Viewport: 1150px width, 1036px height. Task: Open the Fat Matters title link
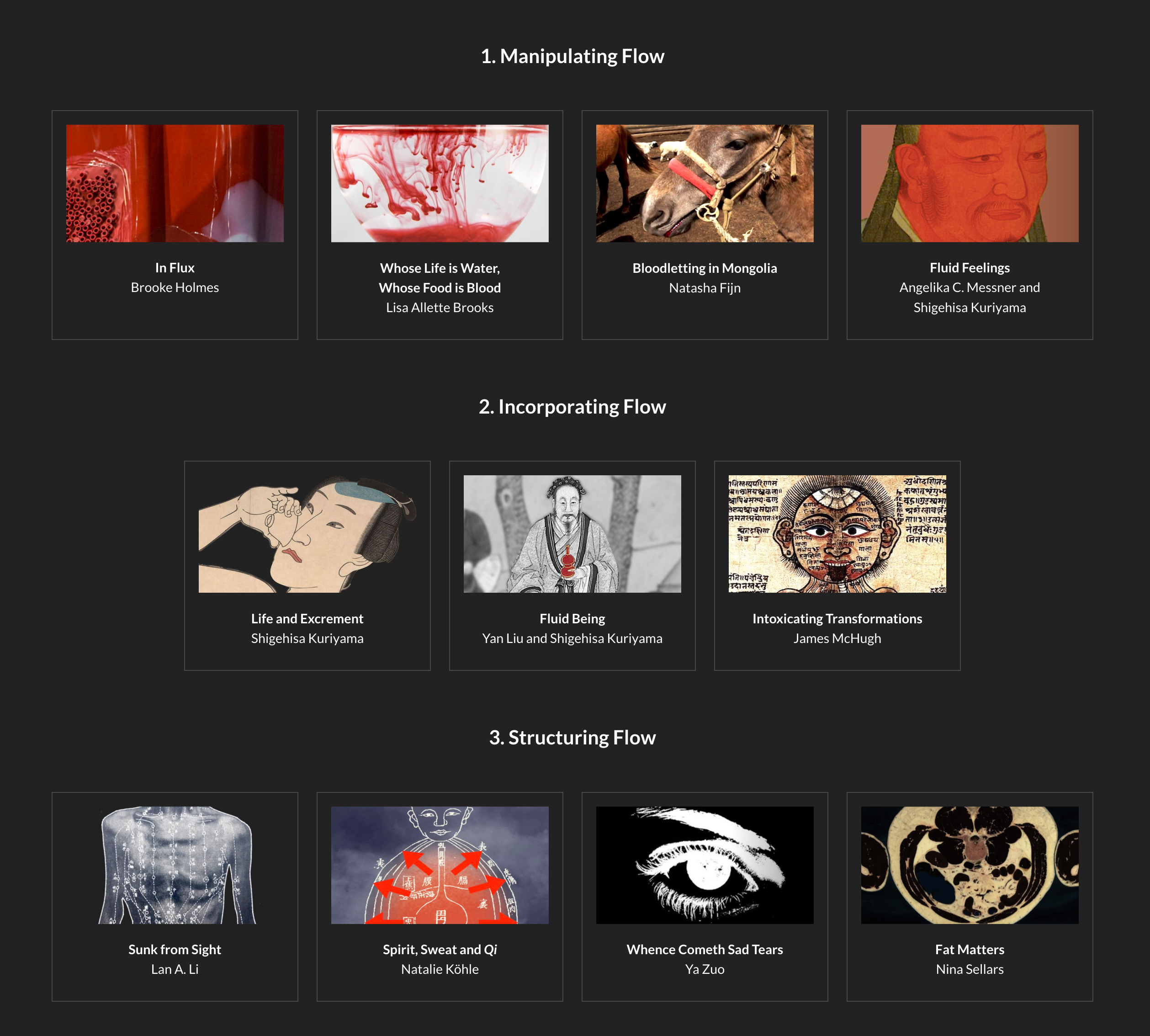(970, 950)
